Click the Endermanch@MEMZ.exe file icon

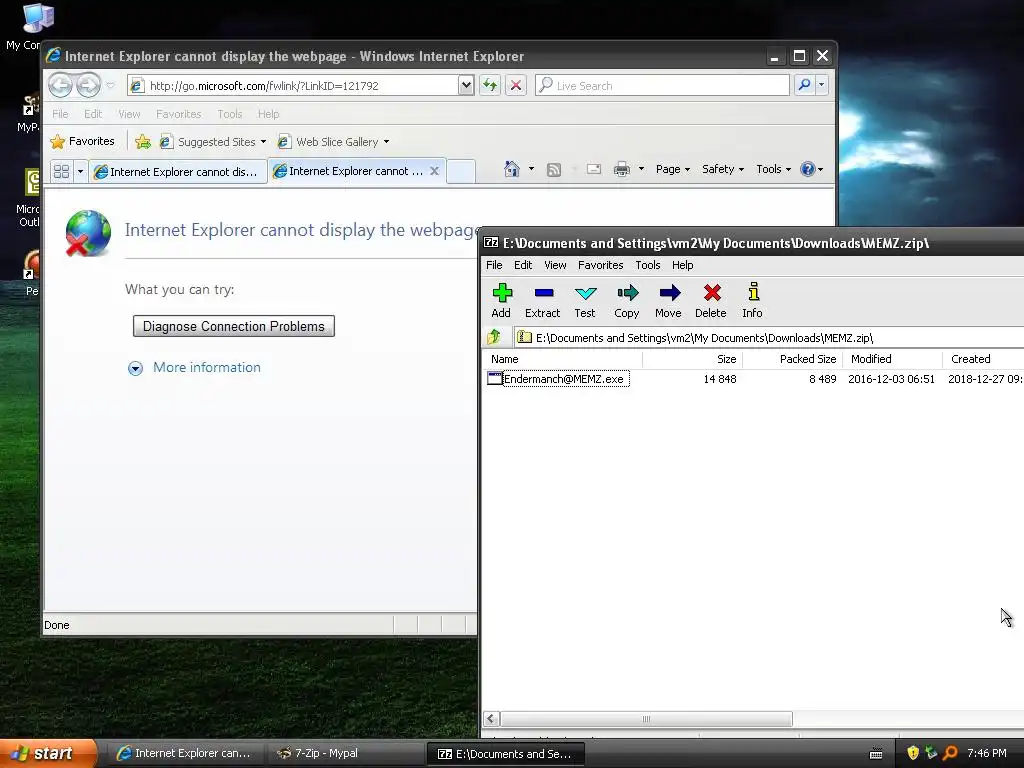pos(495,379)
